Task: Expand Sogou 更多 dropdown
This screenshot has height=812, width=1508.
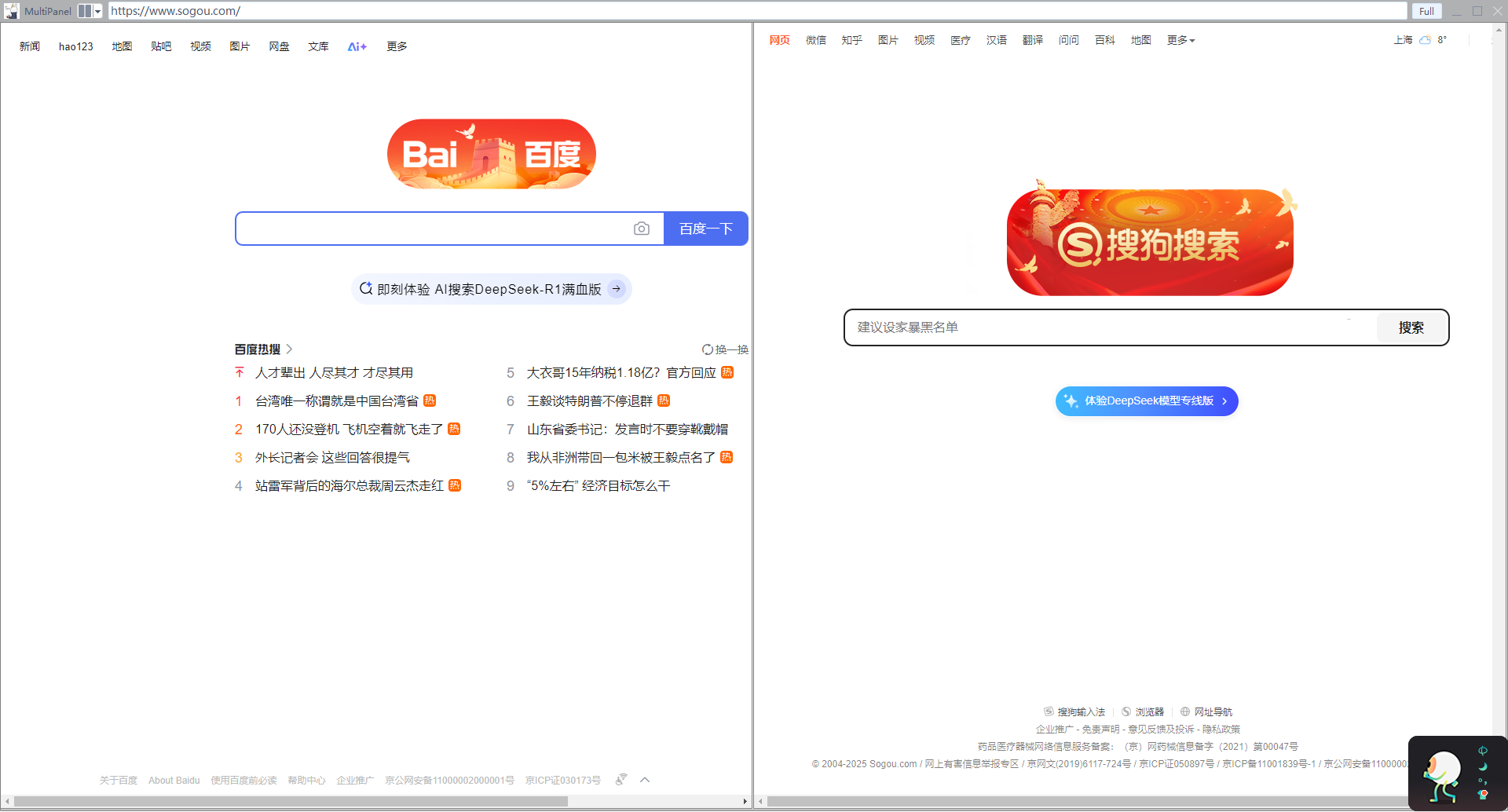Action: click(1180, 40)
